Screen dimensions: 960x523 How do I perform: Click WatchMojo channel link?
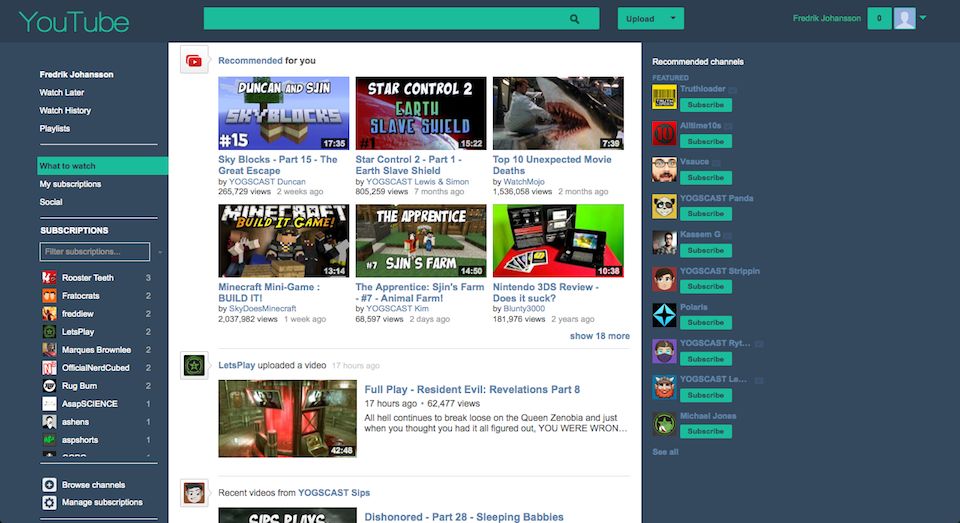523,182
